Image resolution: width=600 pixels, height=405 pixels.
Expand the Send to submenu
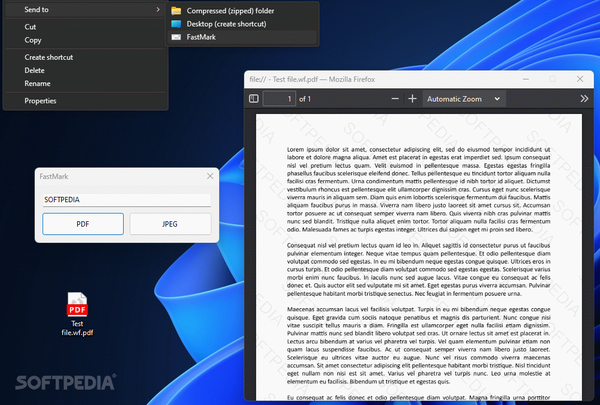pyautogui.click(x=85, y=10)
